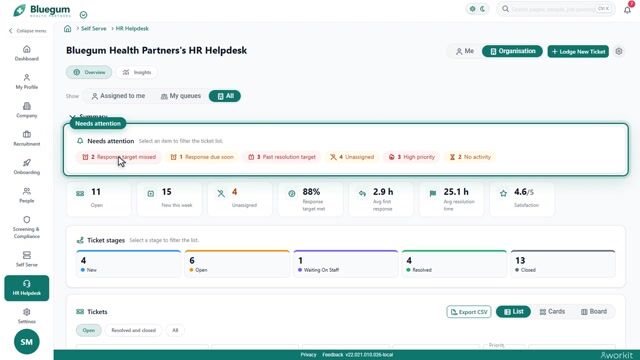Collapse the sidebar menu
The width and height of the screenshot is (640, 360).
pos(27,31)
